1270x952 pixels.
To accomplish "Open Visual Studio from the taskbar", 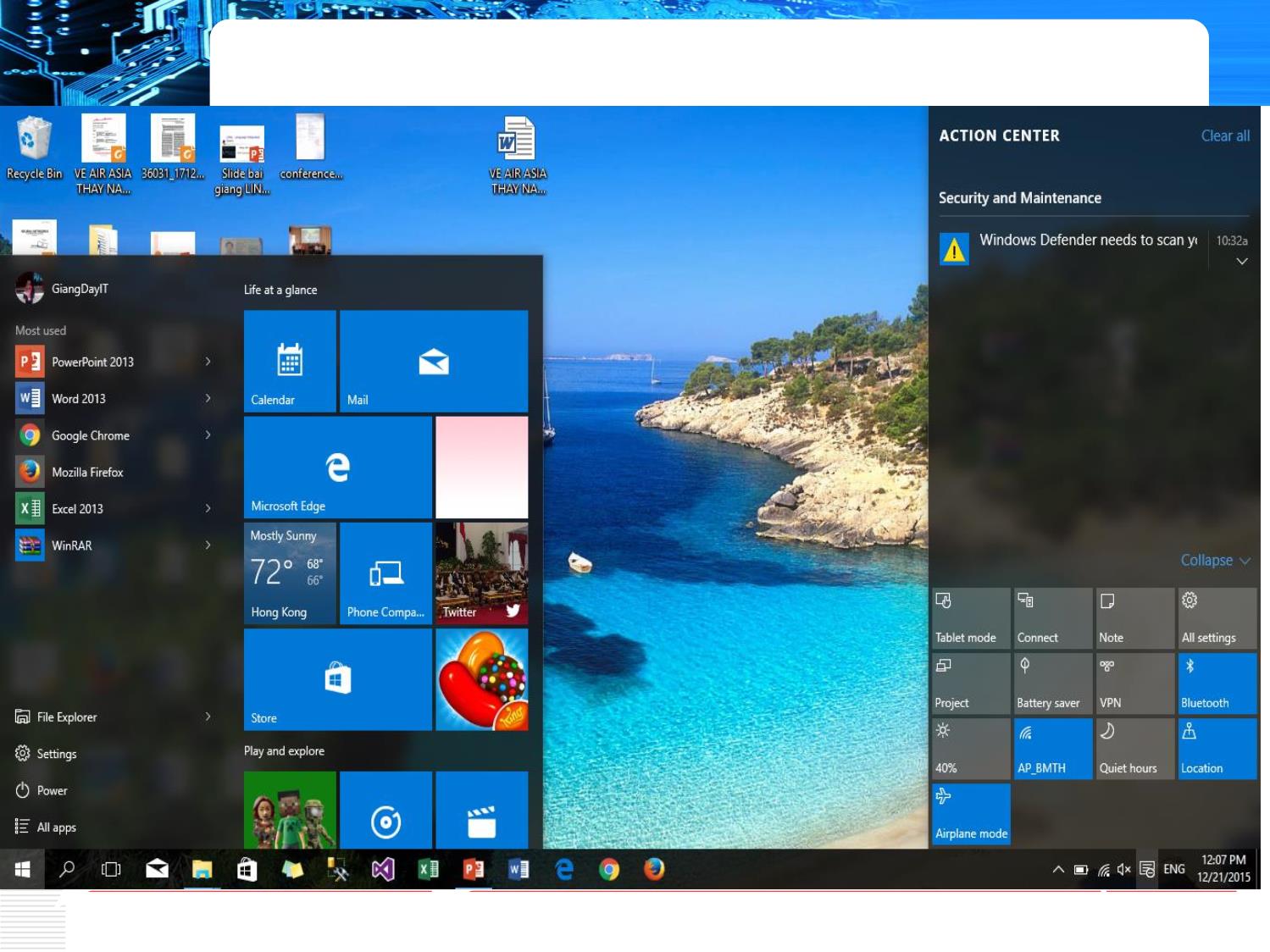I will 383,869.
